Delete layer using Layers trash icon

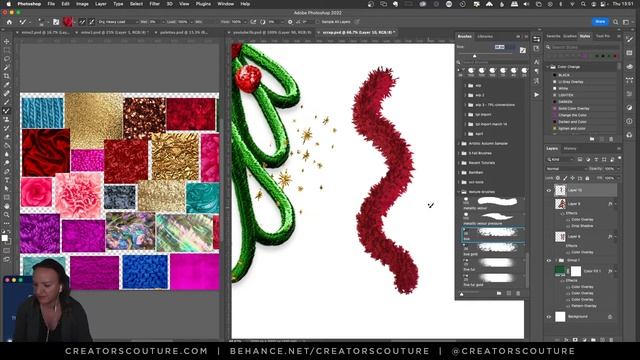pyautogui.click(x=611, y=339)
